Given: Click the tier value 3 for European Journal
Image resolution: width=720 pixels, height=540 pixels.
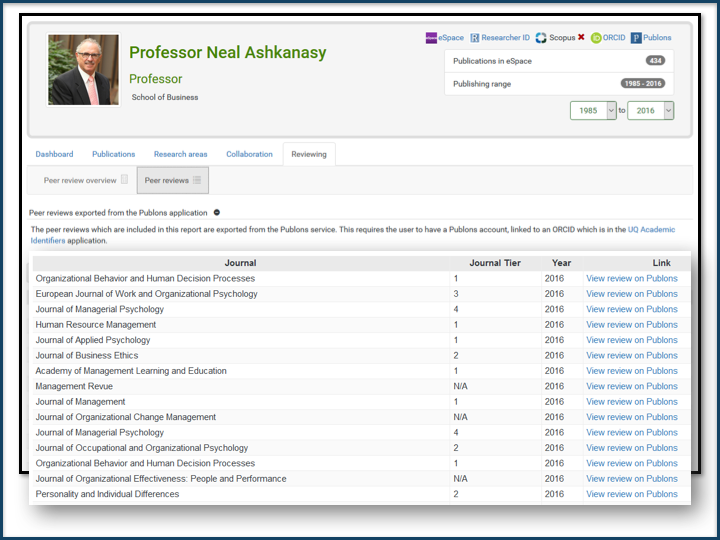Looking at the screenshot, I should [456, 294].
